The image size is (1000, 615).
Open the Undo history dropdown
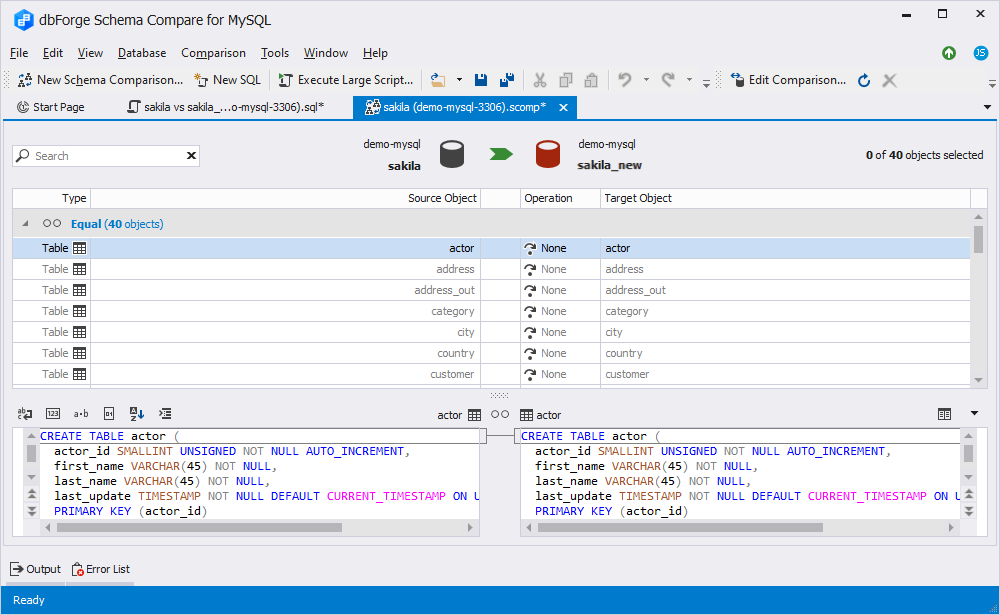(x=646, y=80)
